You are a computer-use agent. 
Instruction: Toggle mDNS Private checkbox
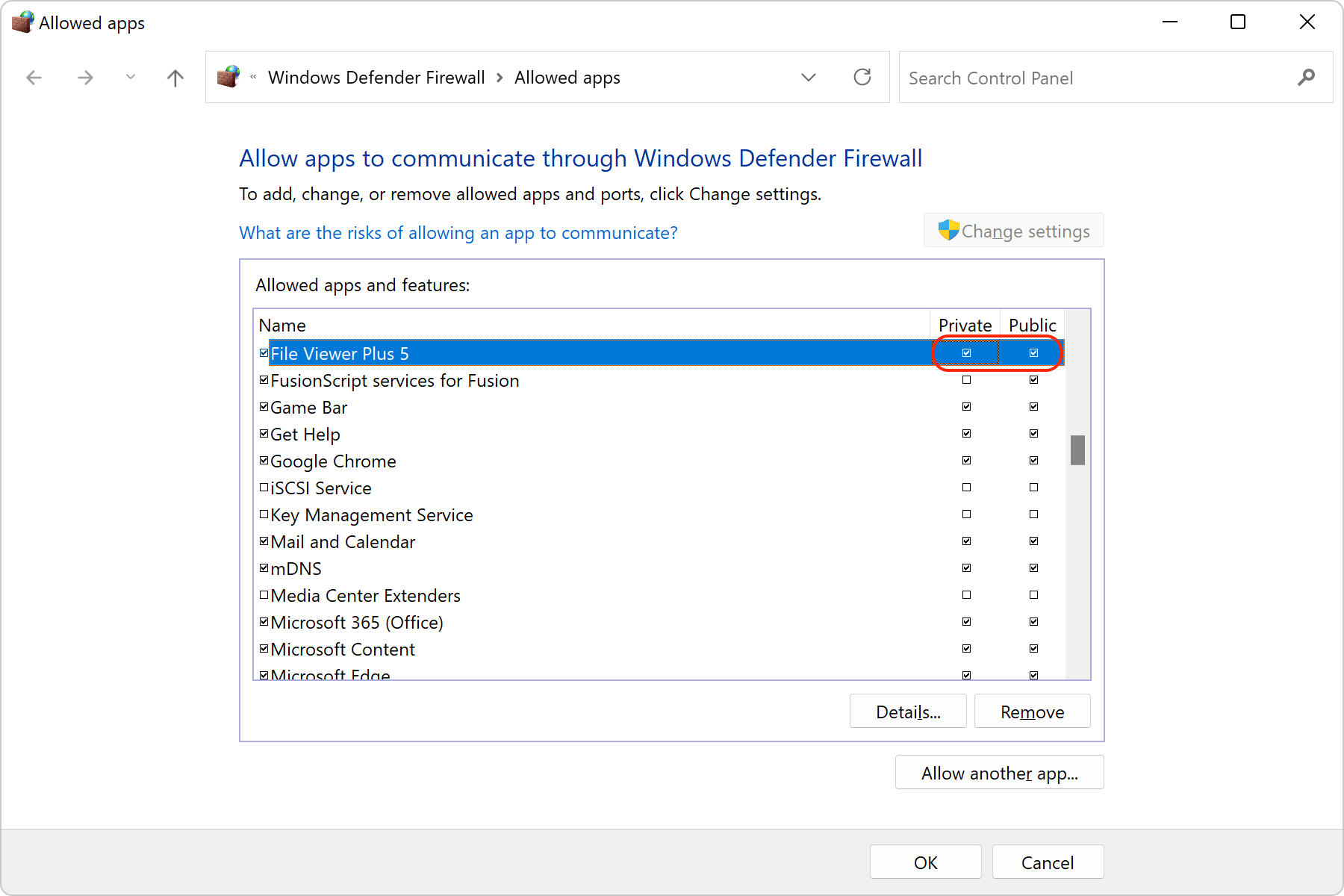tap(967, 568)
